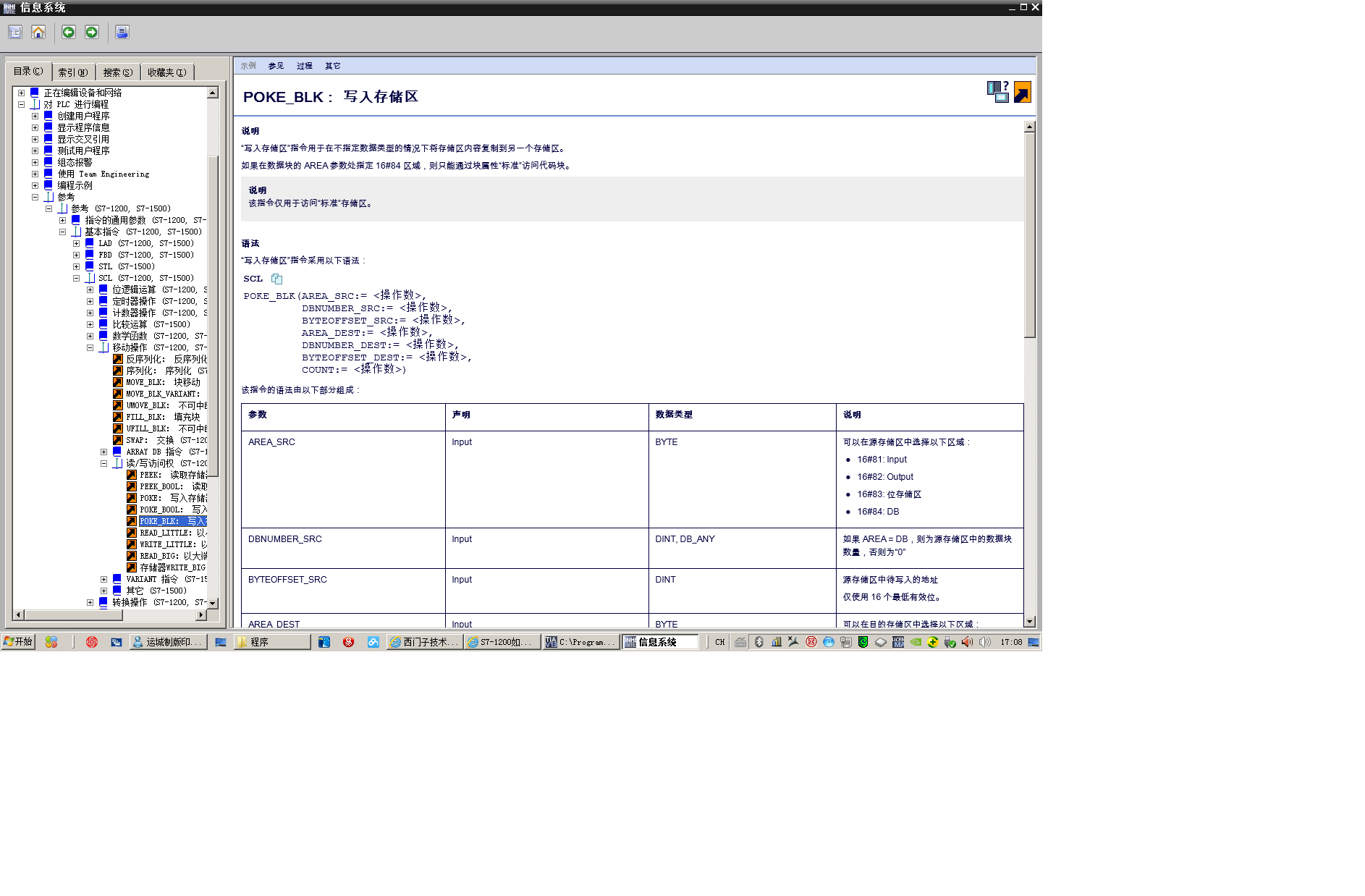
Task: Expand the 正在编辑设备和网络 node
Action: tap(22, 93)
